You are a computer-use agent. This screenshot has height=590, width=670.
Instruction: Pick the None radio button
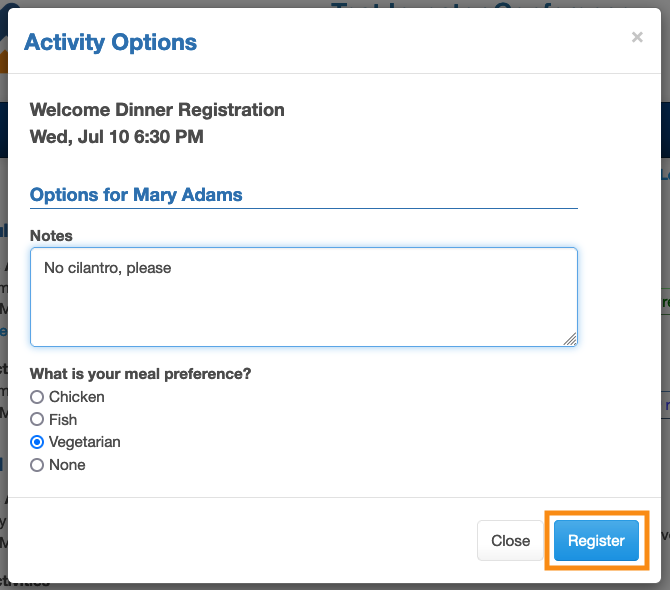(37, 465)
